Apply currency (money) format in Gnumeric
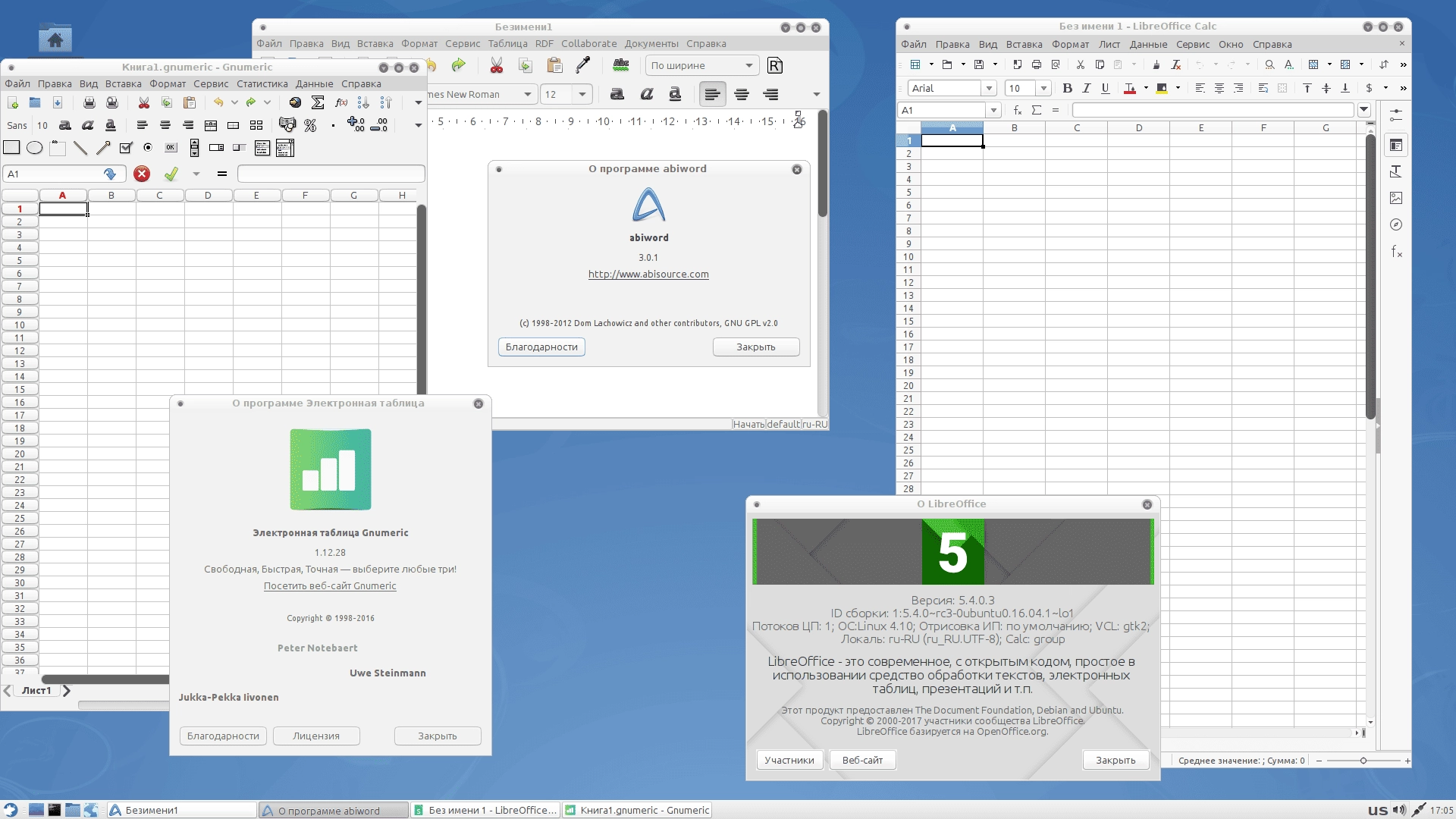The height and width of the screenshot is (819, 1456). (x=287, y=125)
